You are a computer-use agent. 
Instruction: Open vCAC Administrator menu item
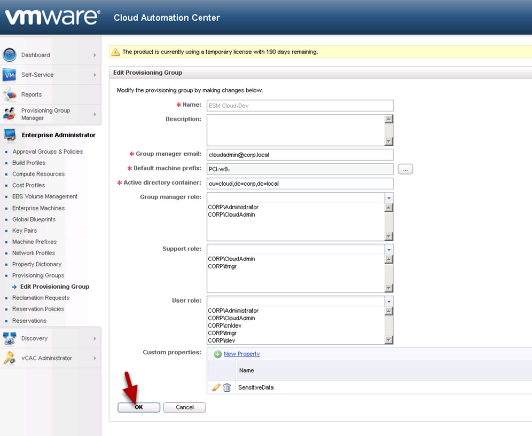pyautogui.click(x=46, y=358)
